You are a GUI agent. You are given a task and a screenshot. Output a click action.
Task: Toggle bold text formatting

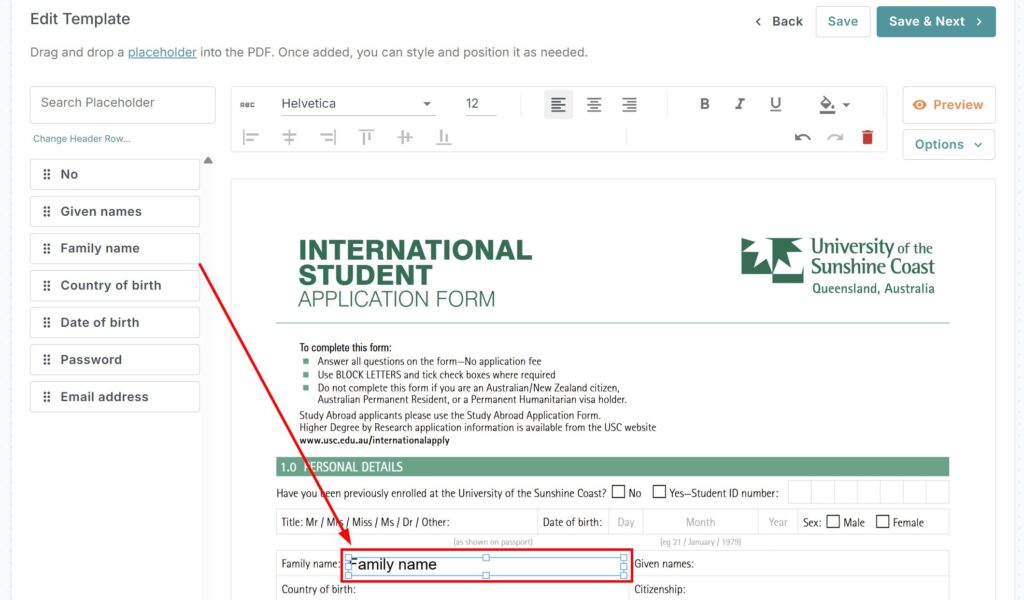[x=705, y=104]
